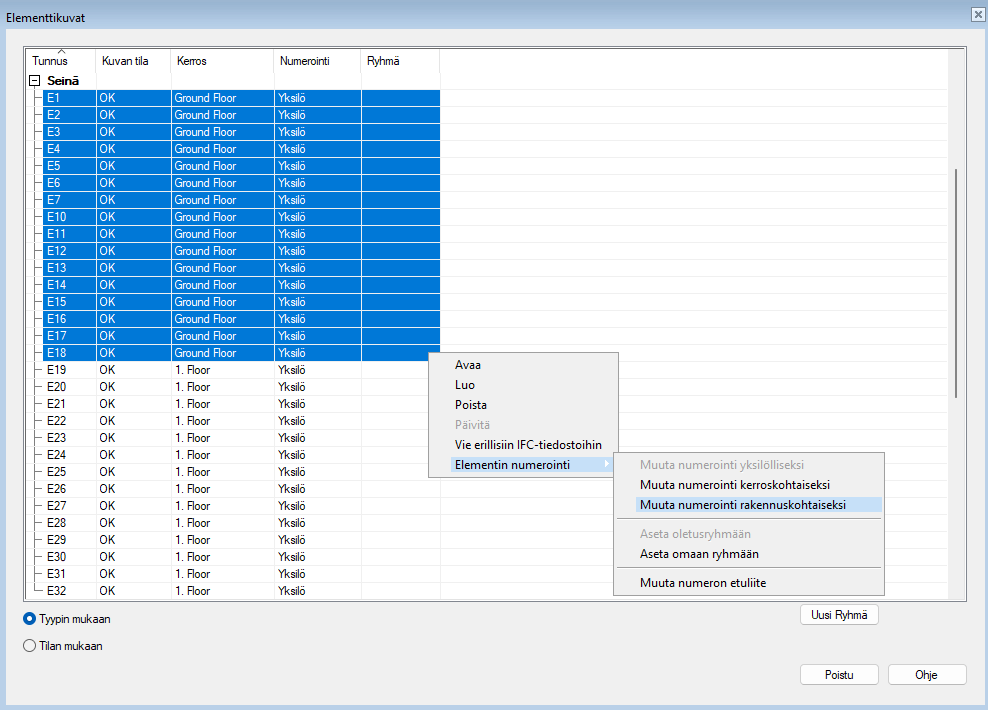Select tree row E31
The height and width of the screenshot is (710, 988).
[x=242, y=574]
